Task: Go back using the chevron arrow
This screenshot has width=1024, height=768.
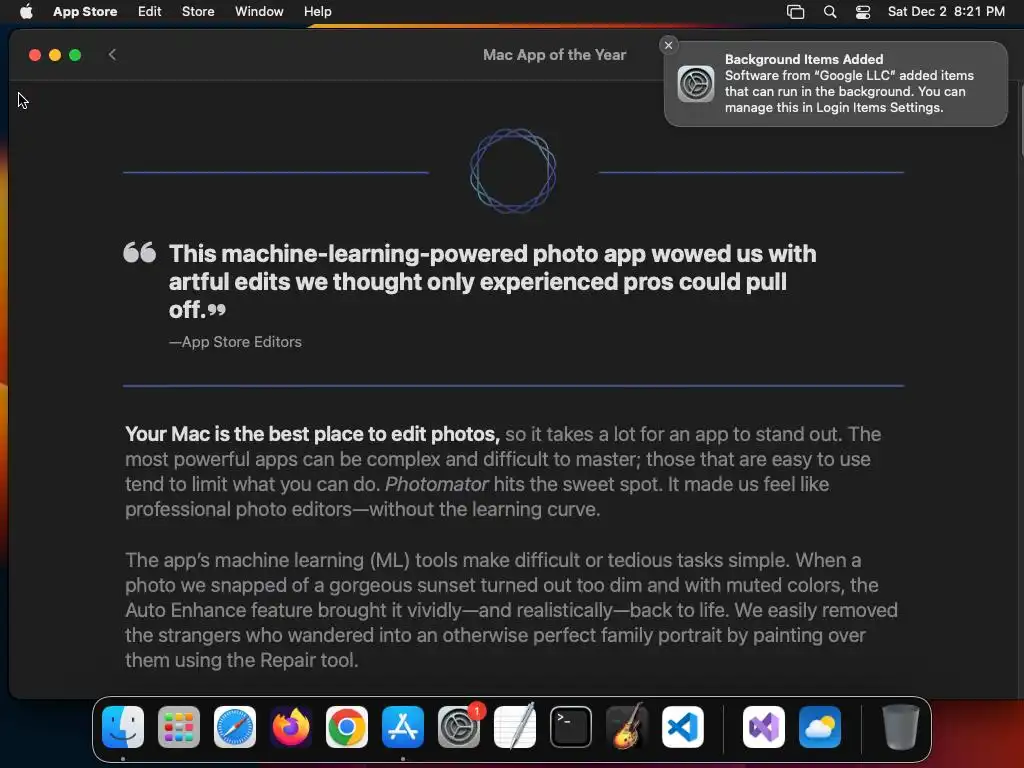Action: tap(112, 55)
